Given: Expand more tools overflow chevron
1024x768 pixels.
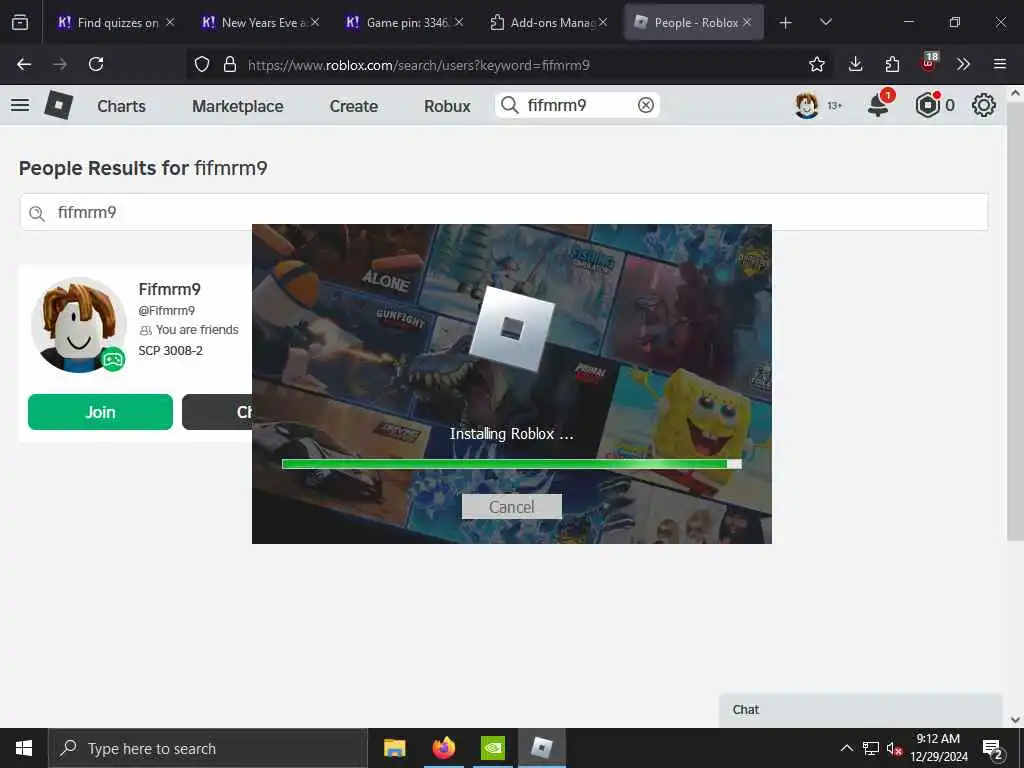Looking at the screenshot, I should click(x=963, y=64).
